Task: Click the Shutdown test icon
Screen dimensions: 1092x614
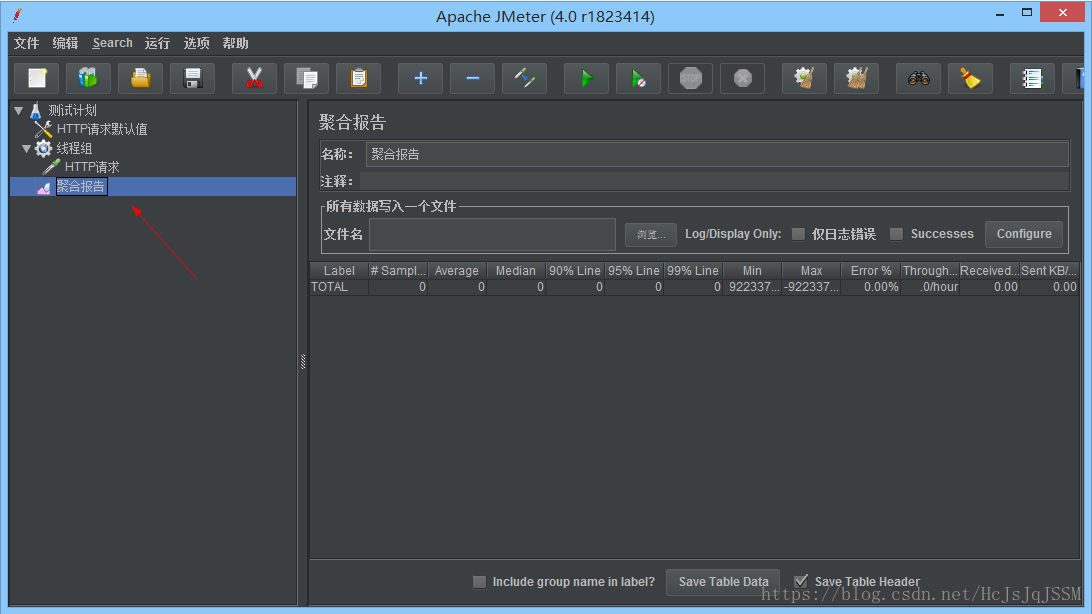Action: coord(742,78)
